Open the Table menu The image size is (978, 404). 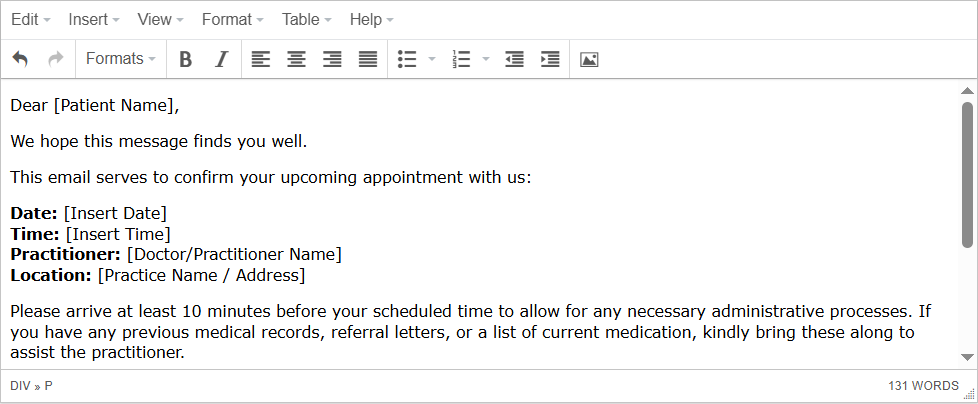coord(307,20)
